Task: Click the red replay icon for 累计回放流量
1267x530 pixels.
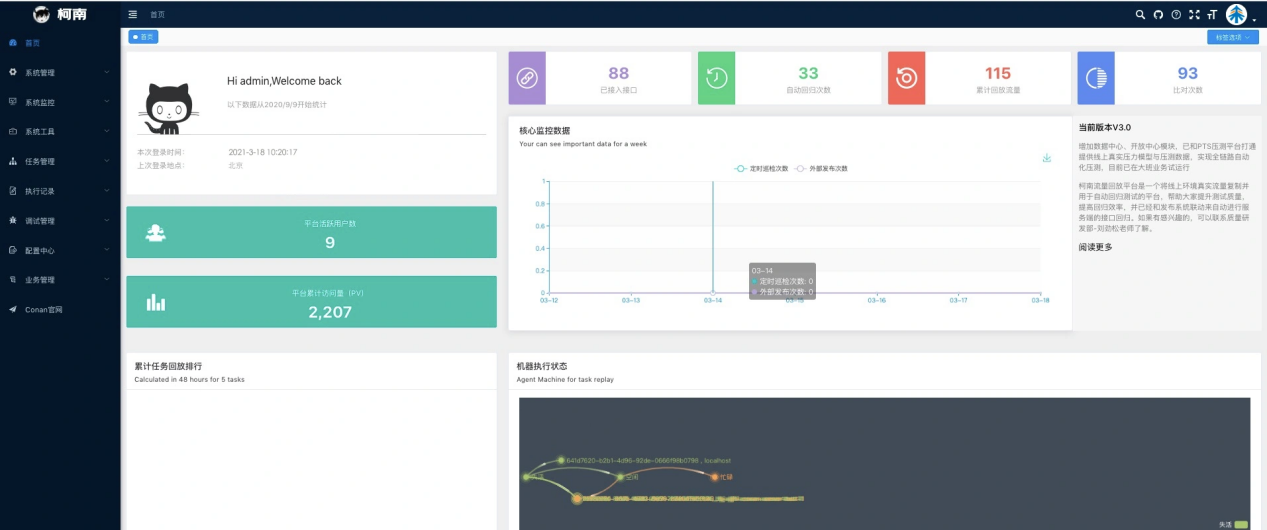Action: [x=906, y=78]
